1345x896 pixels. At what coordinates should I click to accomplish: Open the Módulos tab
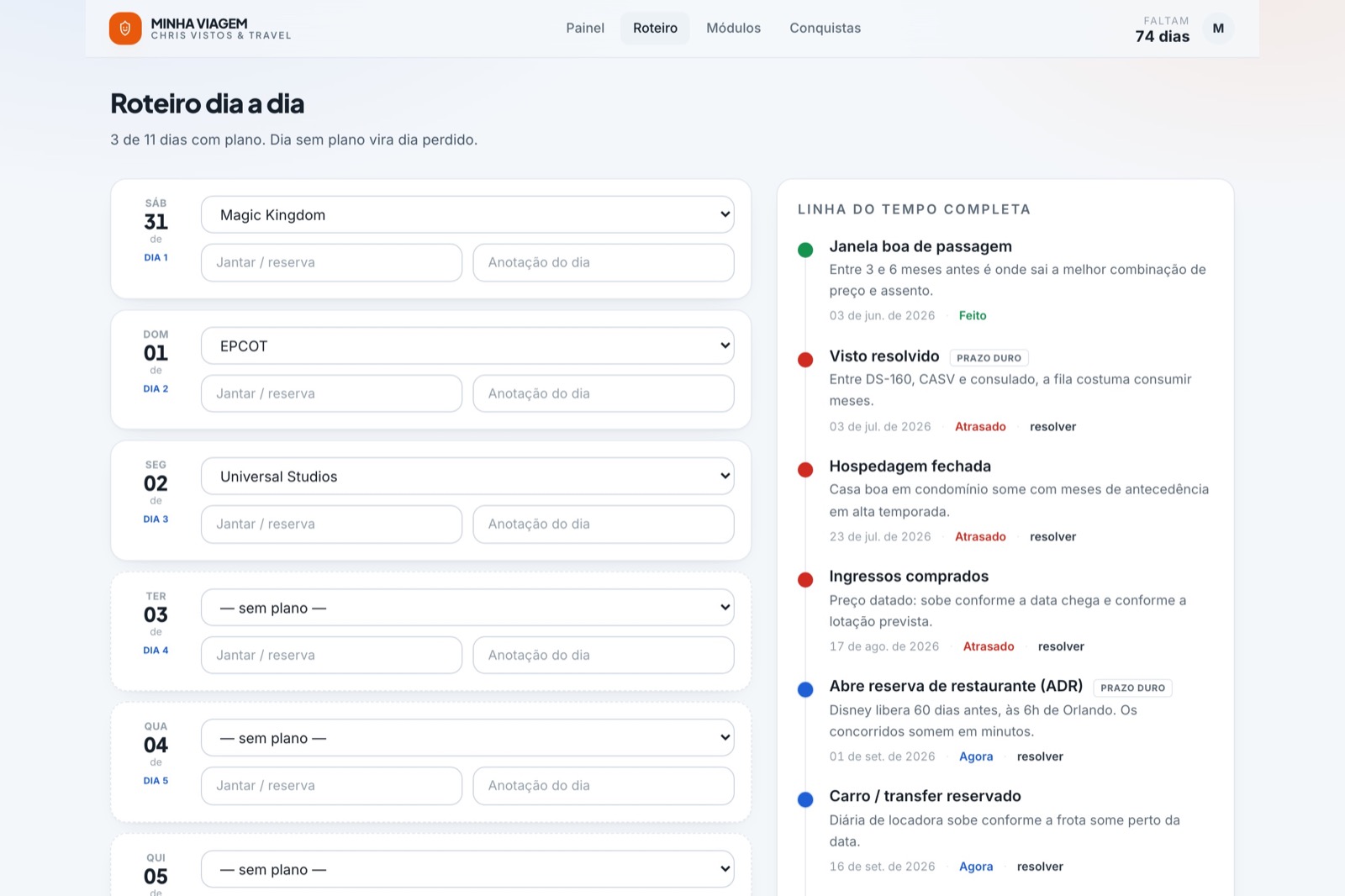pyautogui.click(x=733, y=29)
